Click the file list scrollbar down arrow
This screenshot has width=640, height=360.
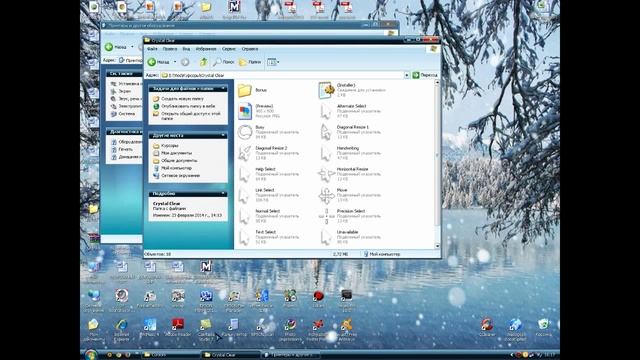[438, 246]
